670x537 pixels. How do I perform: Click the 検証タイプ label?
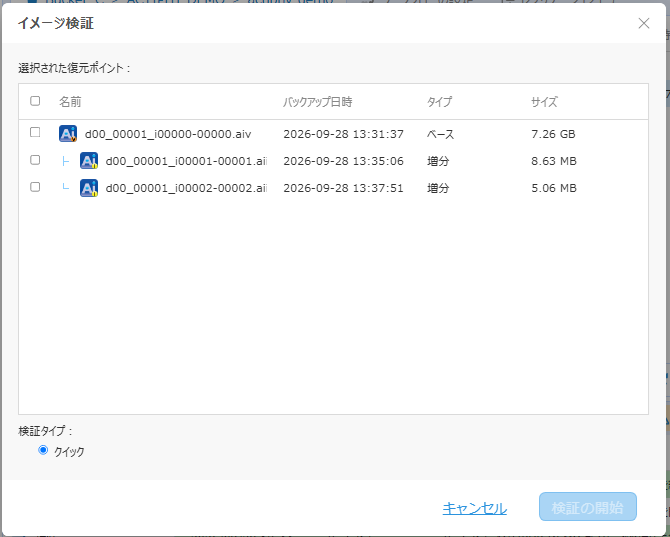pyautogui.click(x=45, y=431)
